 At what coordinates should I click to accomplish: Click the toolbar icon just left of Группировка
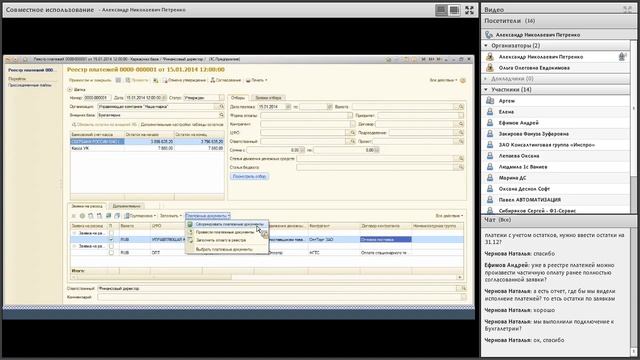pyautogui.click(x=117, y=216)
